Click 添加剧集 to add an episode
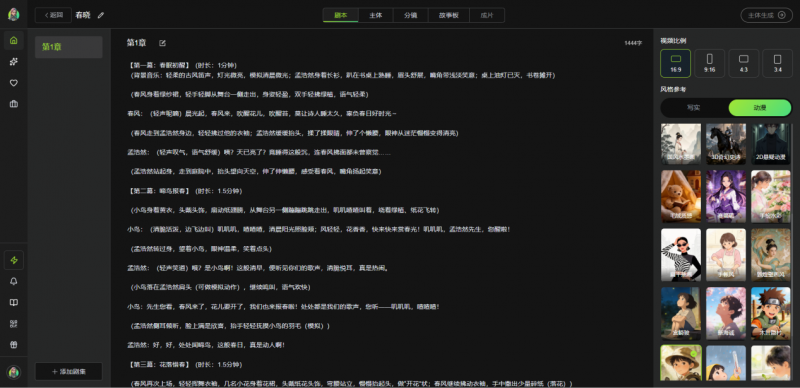800x388 pixels. click(68, 372)
